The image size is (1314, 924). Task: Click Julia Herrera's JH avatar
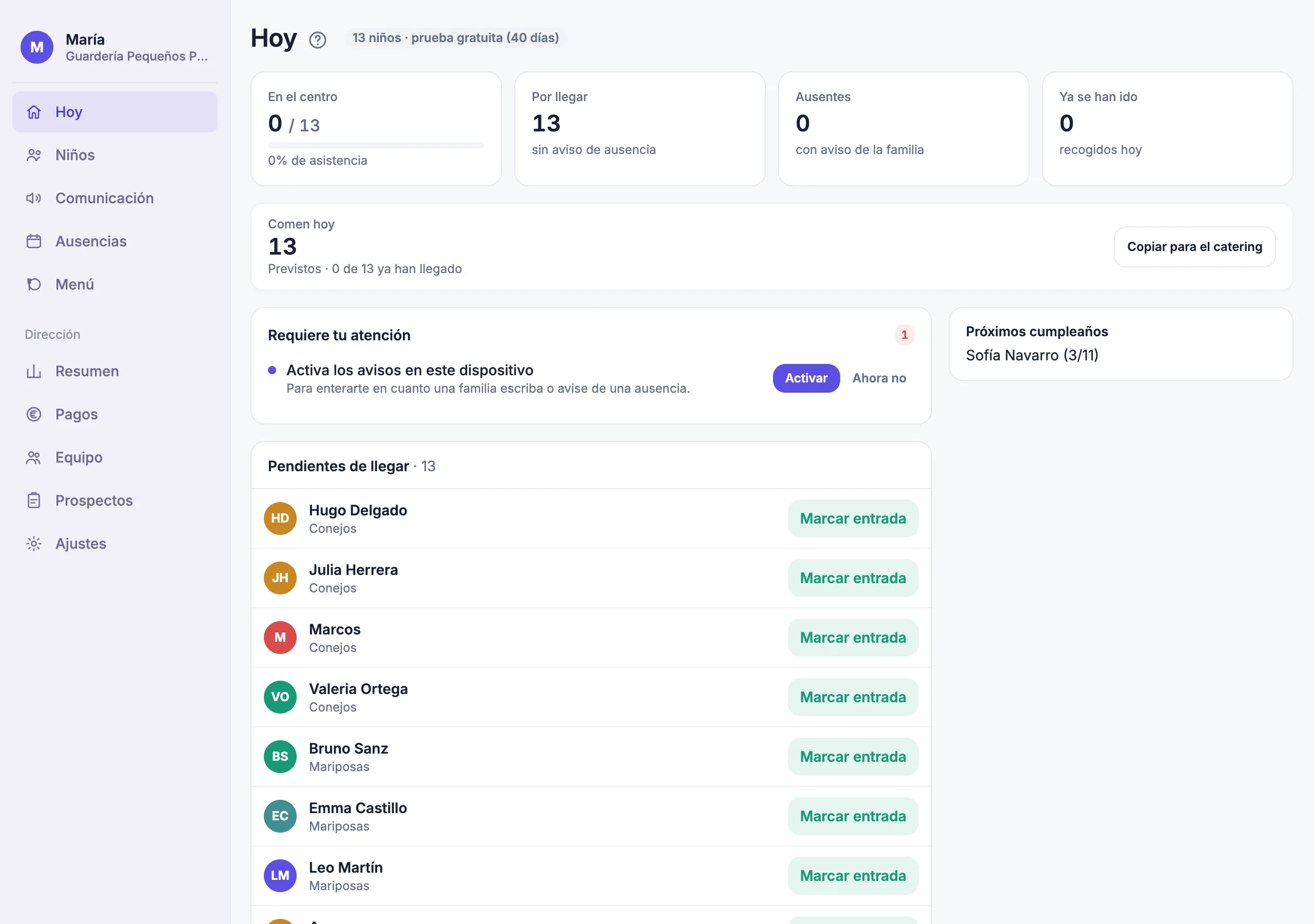coord(280,577)
